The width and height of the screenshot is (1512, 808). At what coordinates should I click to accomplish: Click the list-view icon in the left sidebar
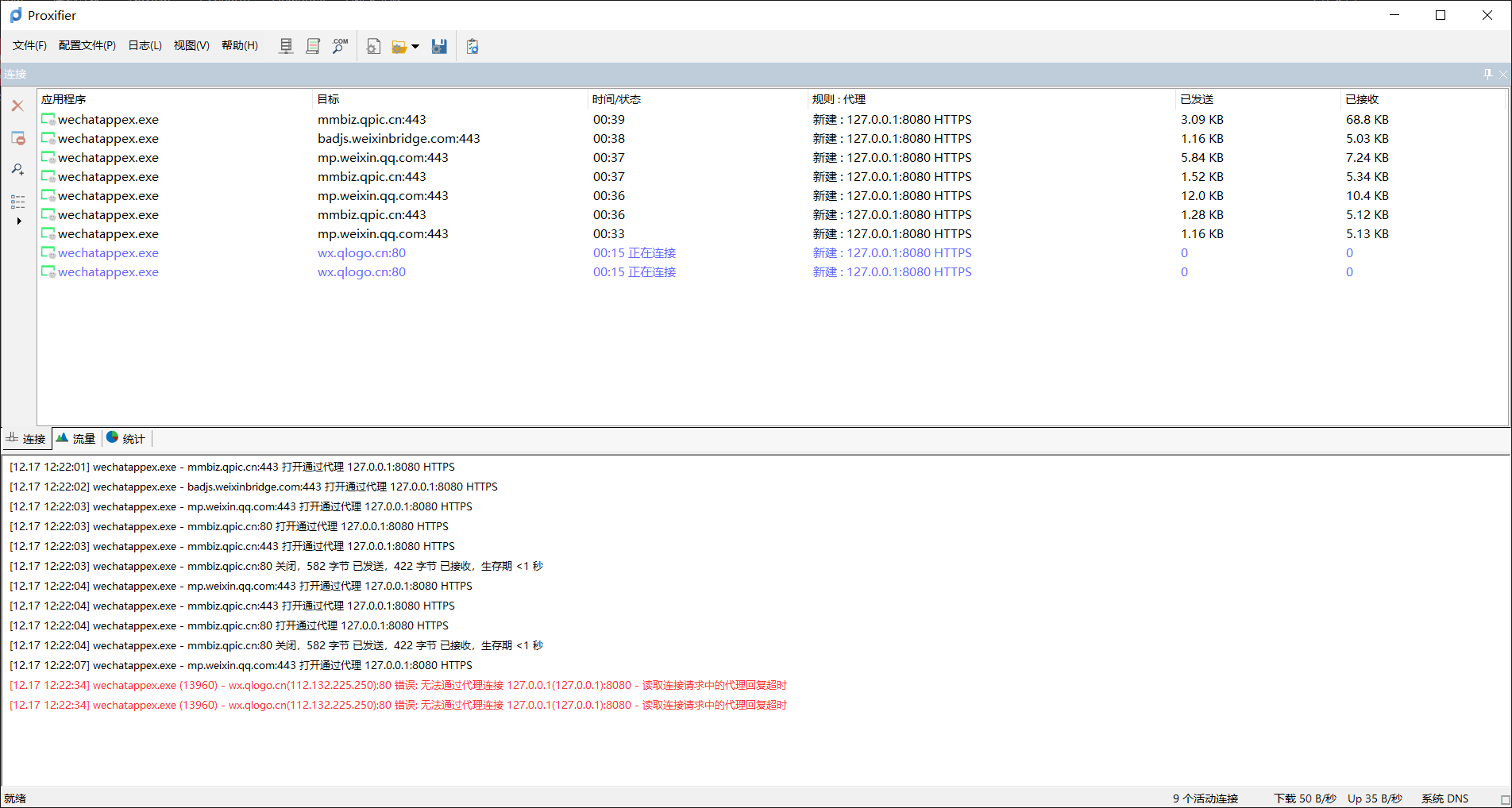point(17,201)
